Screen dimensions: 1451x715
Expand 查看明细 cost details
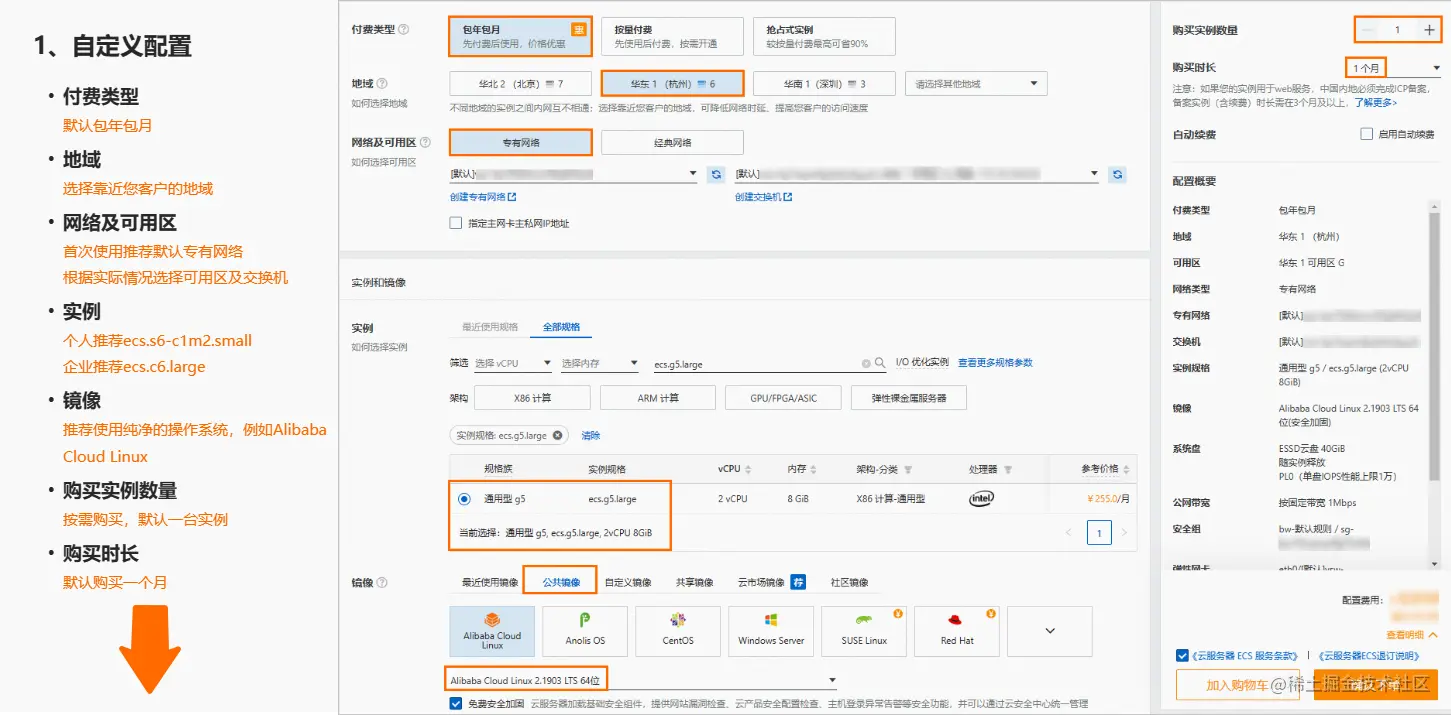1411,635
